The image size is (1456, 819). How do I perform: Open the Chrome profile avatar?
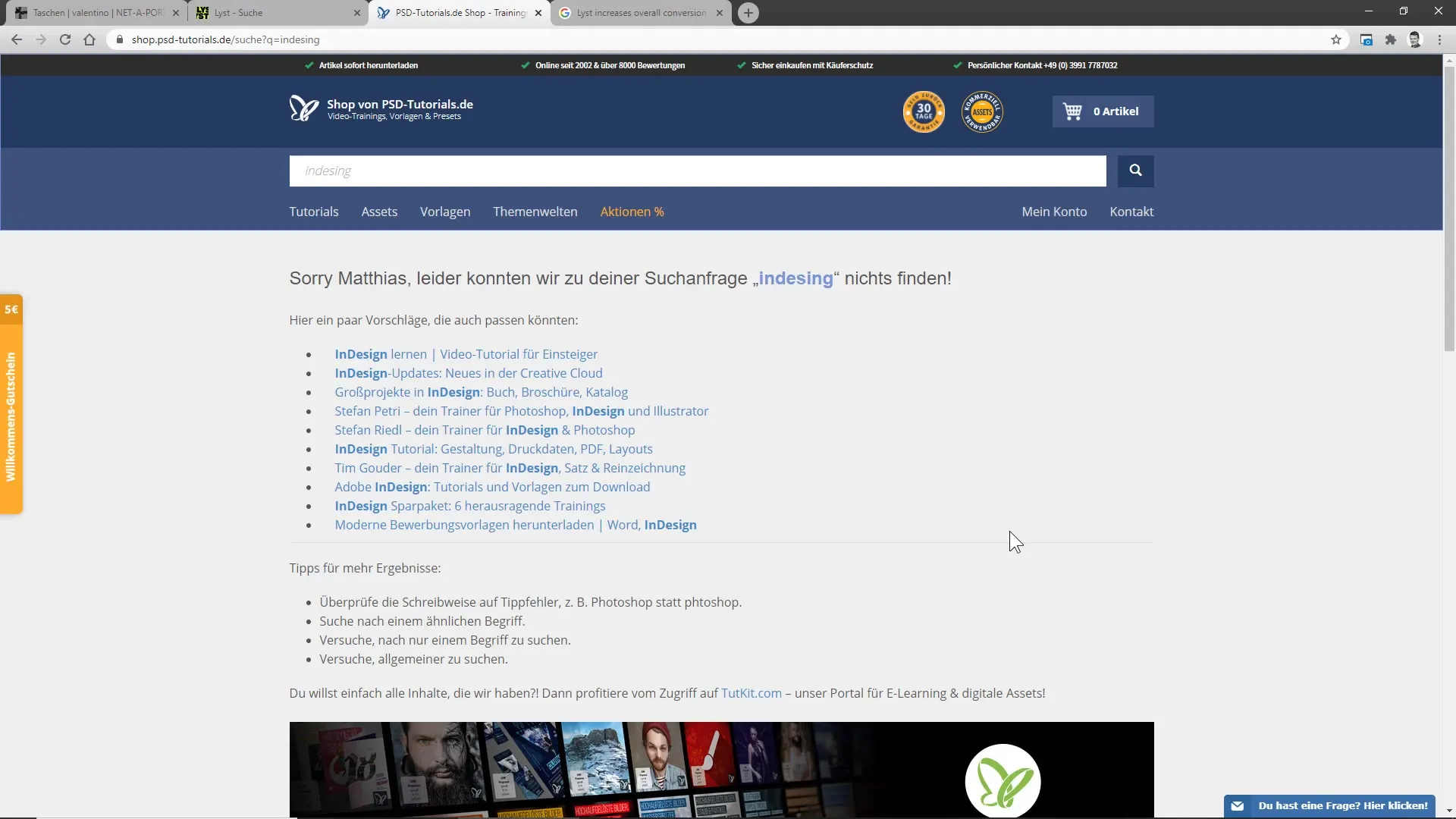click(1414, 39)
